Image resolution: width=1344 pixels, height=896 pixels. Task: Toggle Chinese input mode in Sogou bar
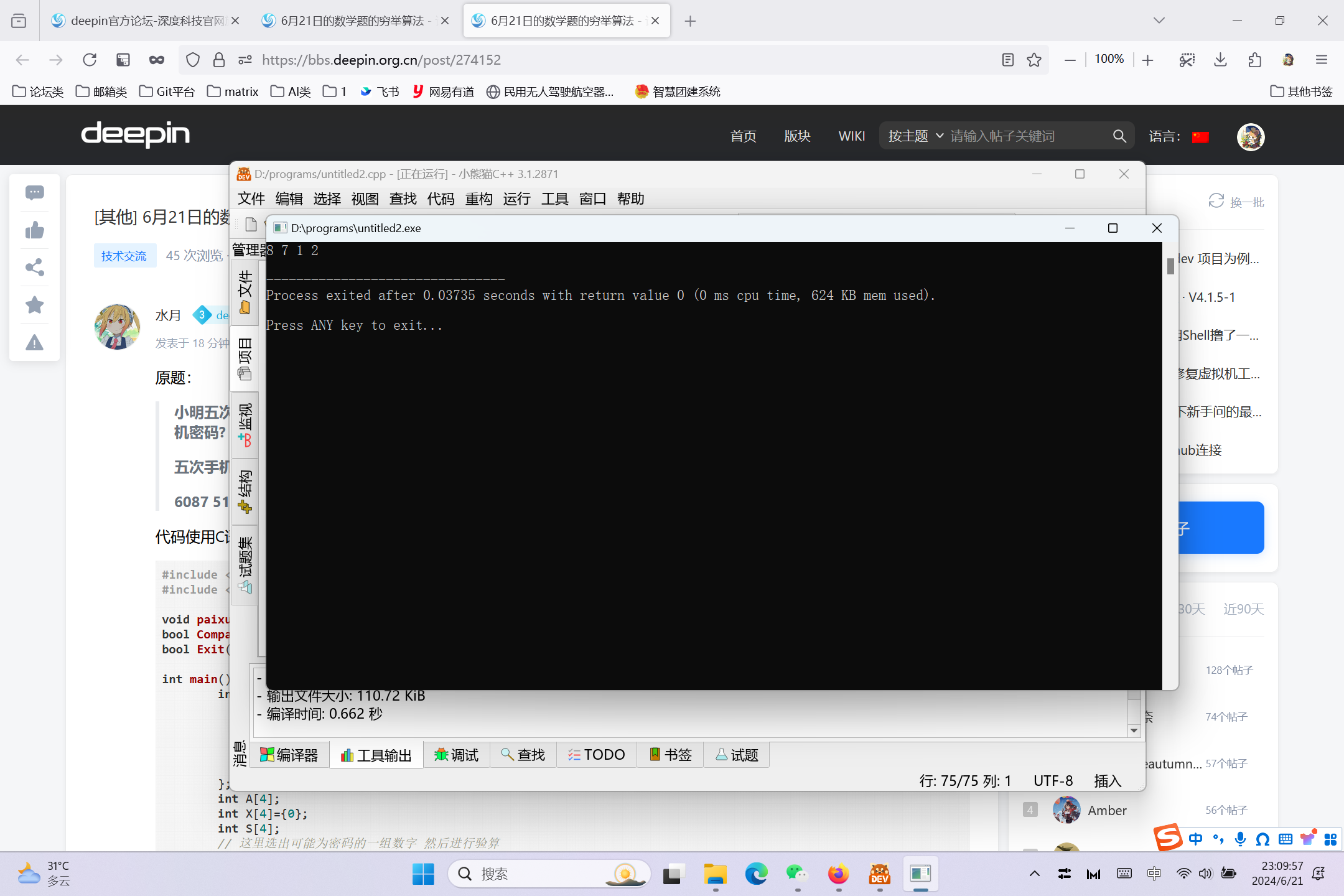1195,839
